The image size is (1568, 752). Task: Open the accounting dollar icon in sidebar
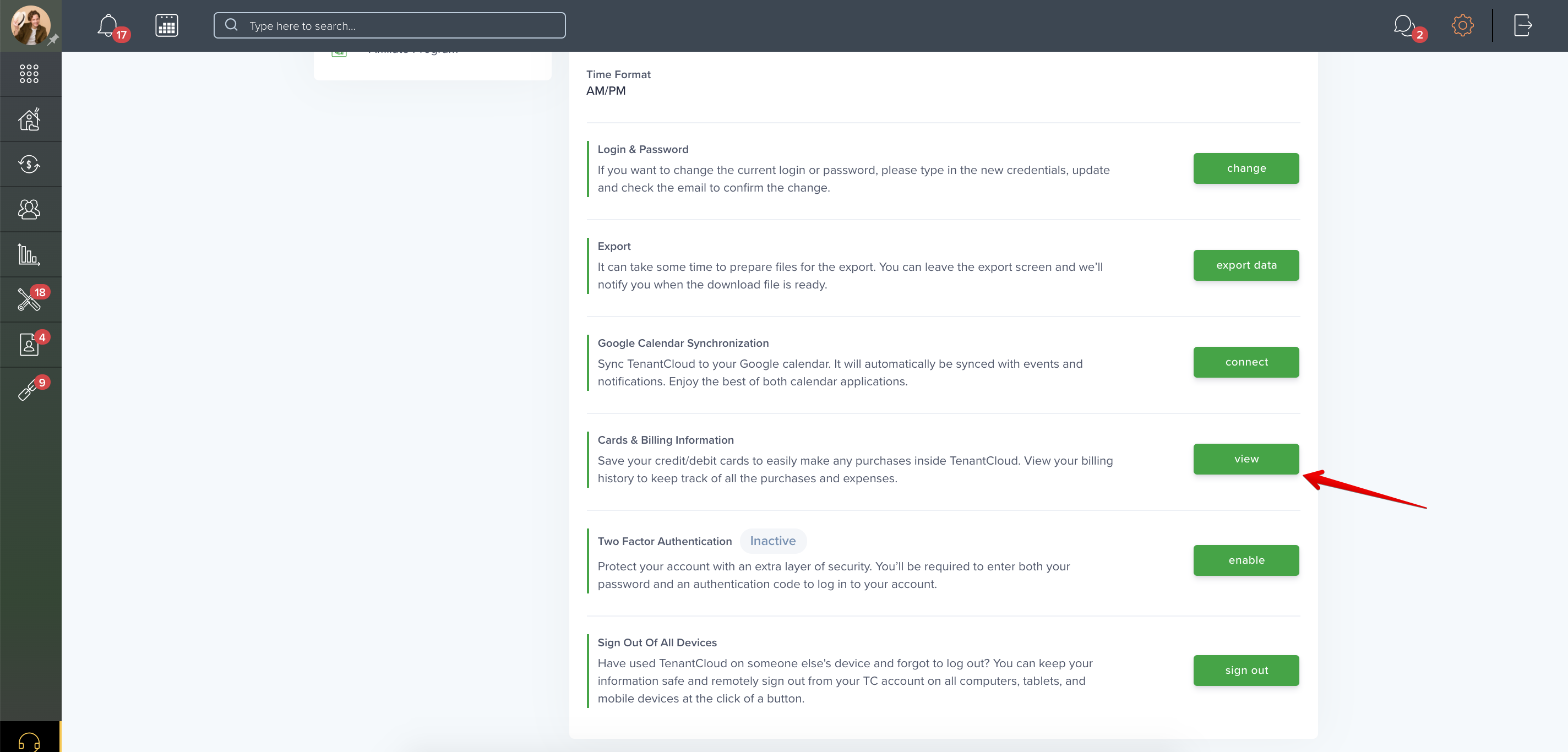point(29,164)
